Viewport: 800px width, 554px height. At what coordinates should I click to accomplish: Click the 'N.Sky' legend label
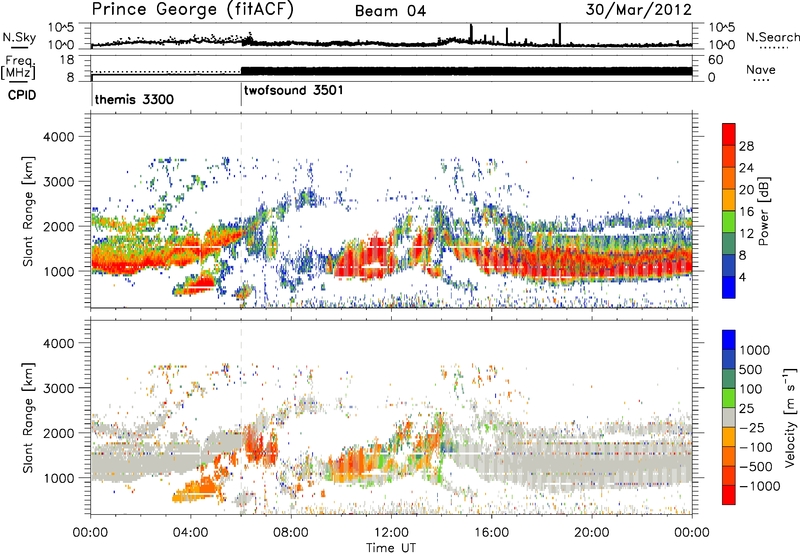19,37
